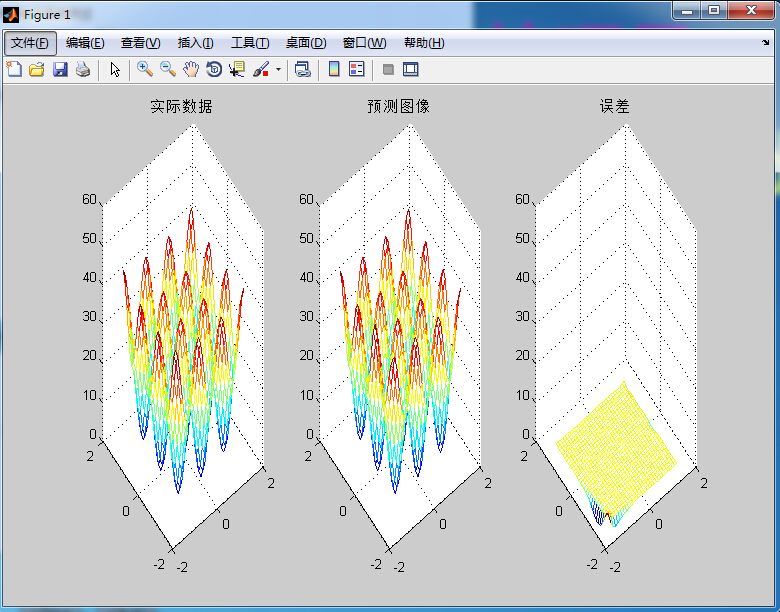Click the MATLAB logo in title bar
Image resolution: width=780 pixels, height=612 pixels.
coord(10,15)
